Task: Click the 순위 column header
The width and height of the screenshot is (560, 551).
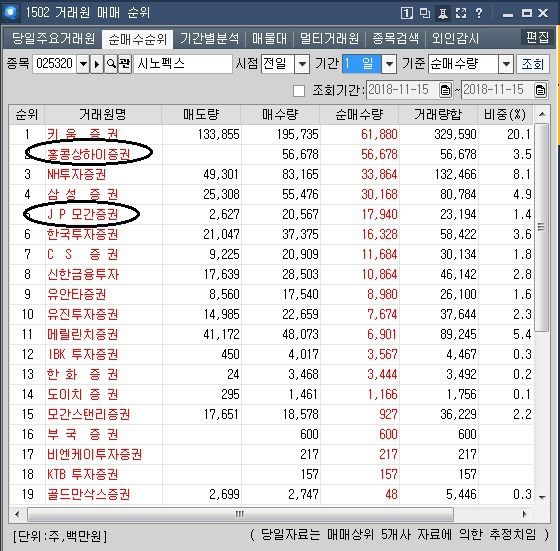Action: 26,115
